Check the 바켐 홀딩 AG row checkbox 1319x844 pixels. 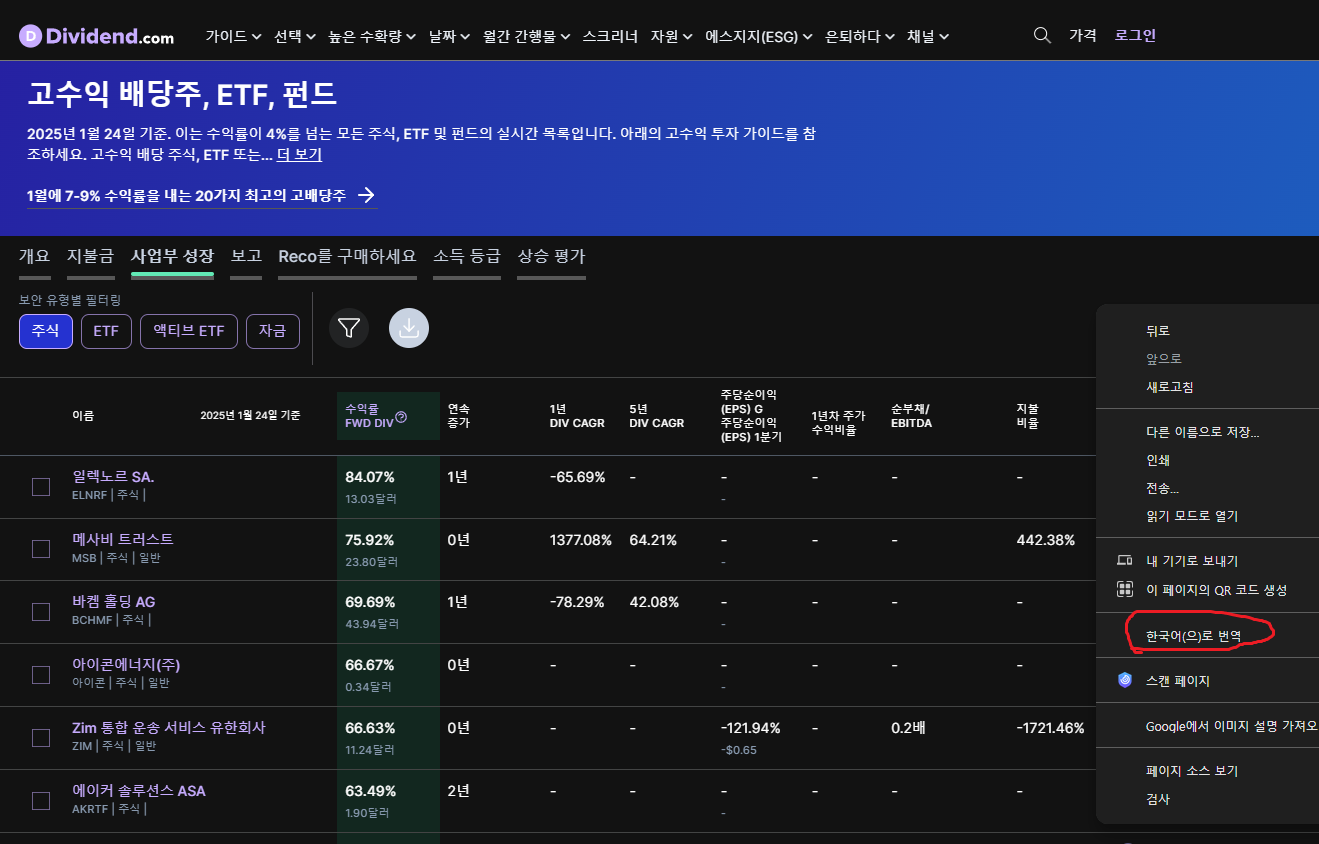pyautogui.click(x=41, y=612)
